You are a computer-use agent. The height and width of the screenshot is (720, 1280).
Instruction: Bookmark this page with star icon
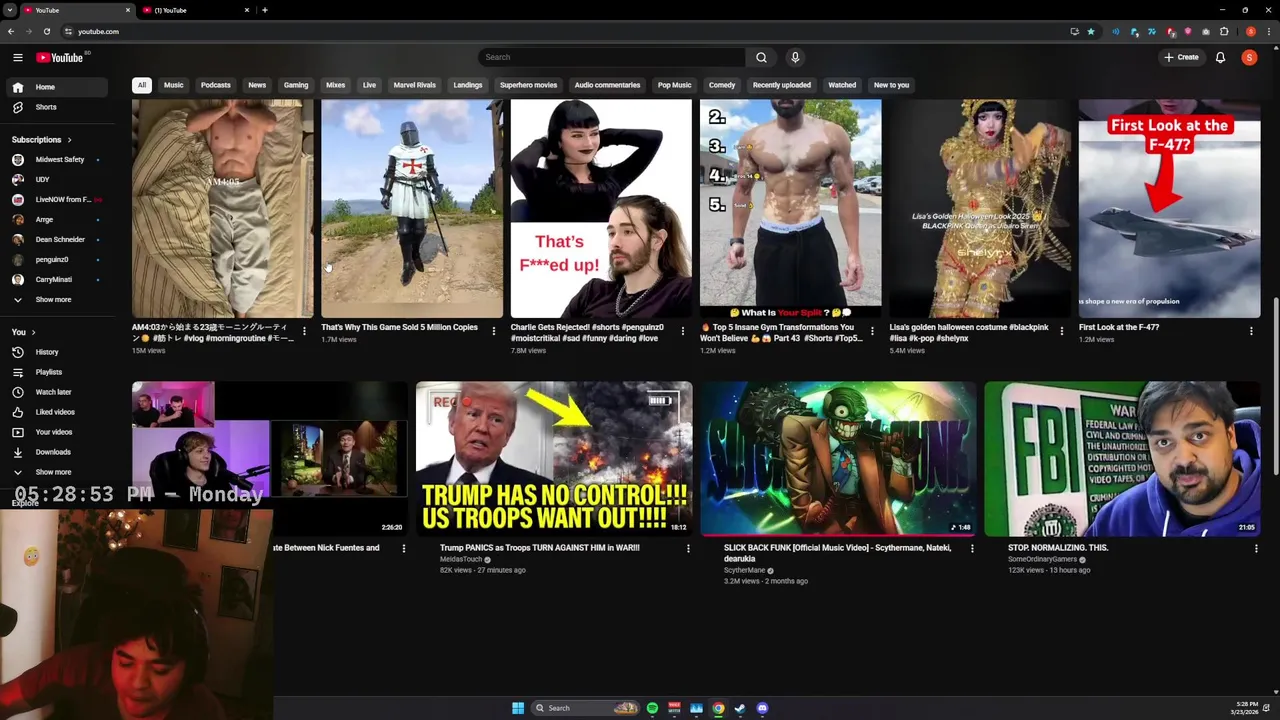click(1091, 31)
